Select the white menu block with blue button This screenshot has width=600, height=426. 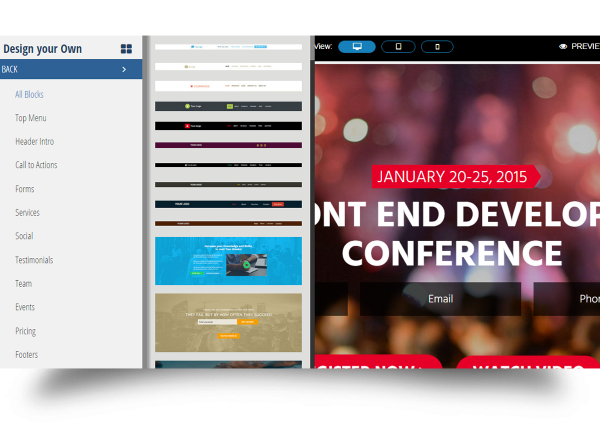click(x=228, y=47)
